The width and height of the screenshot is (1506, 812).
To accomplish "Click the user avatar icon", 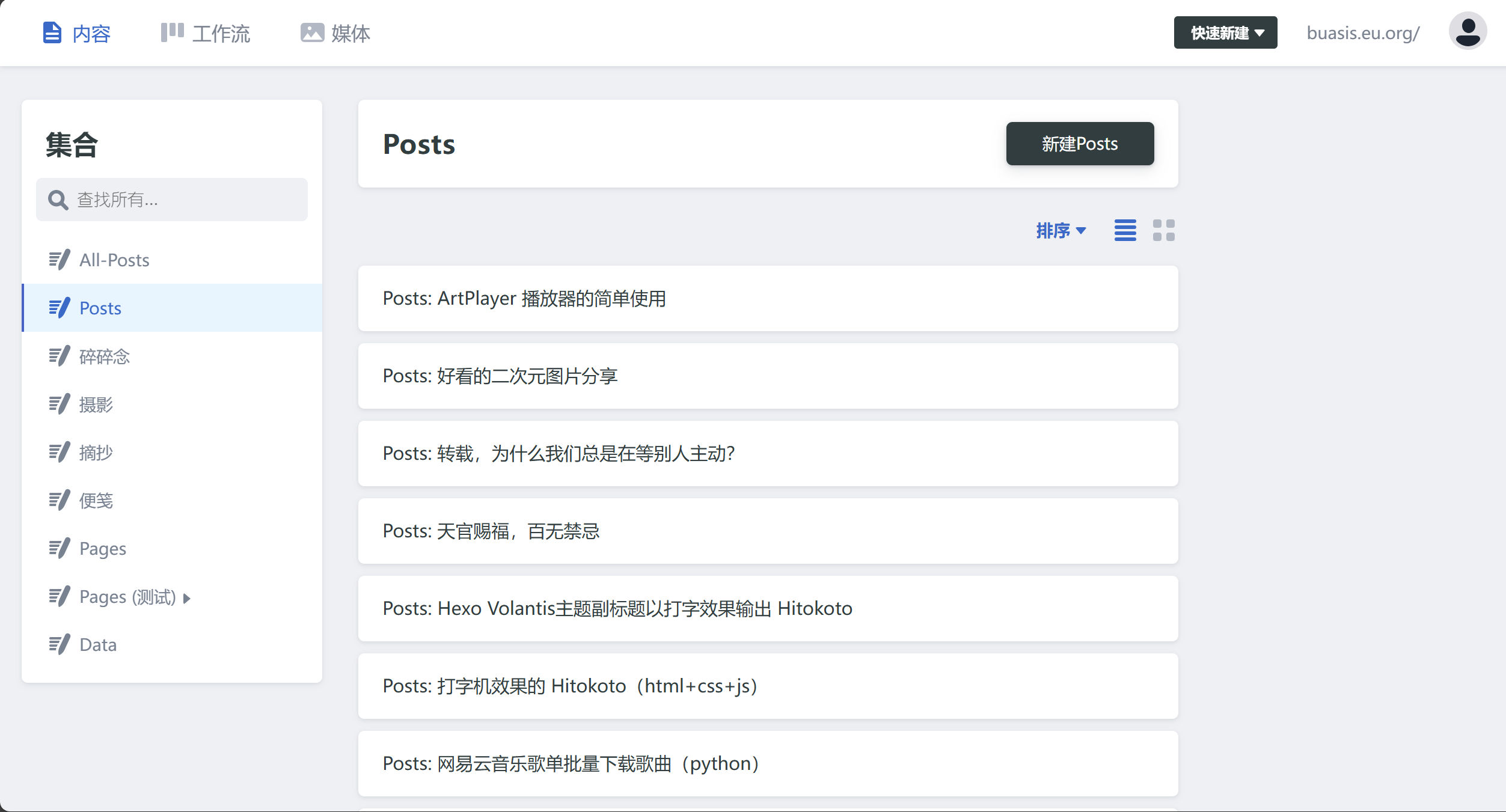I will (1467, 32).
